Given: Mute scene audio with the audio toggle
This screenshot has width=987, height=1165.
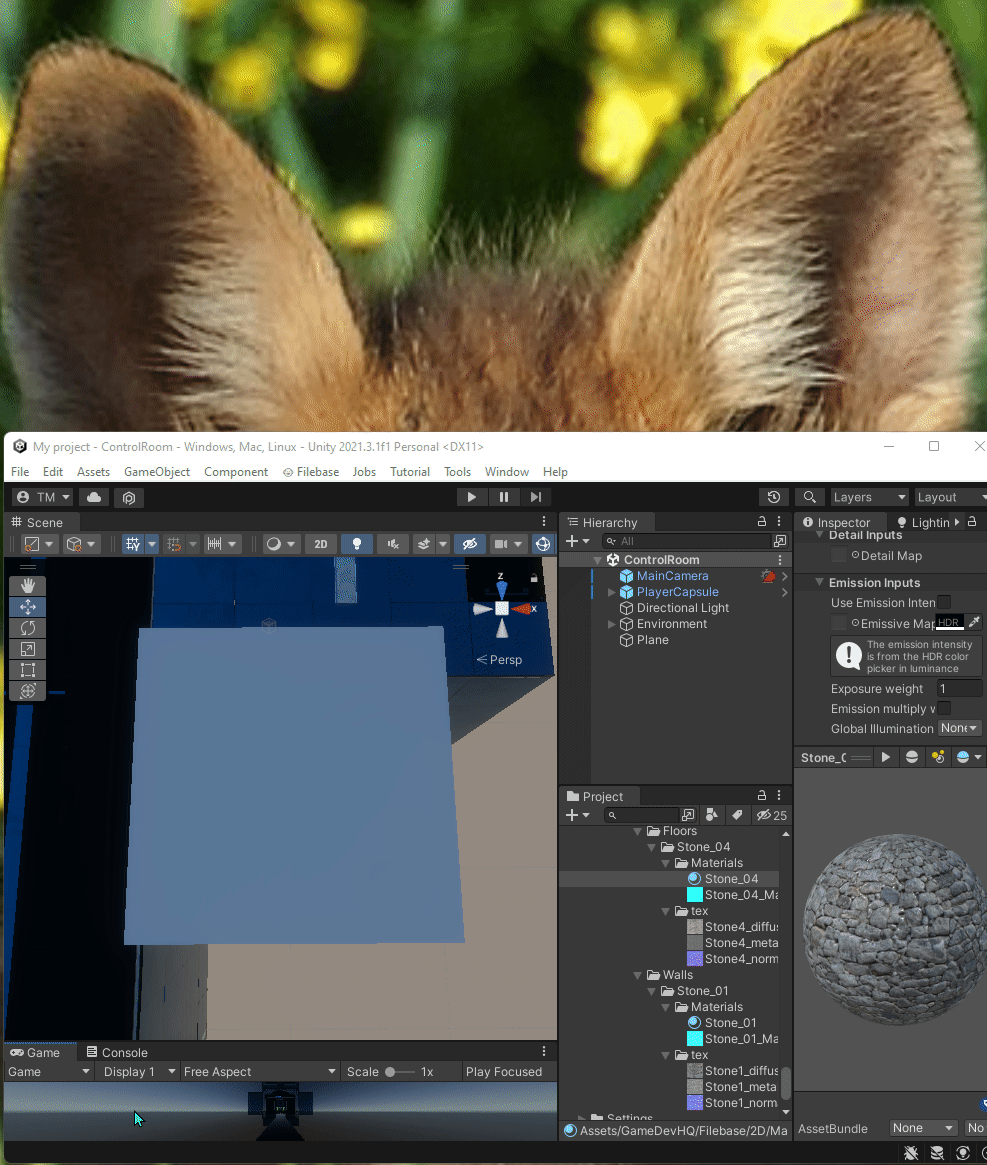Looking at the screenshot, I should (x=392, y=544).
